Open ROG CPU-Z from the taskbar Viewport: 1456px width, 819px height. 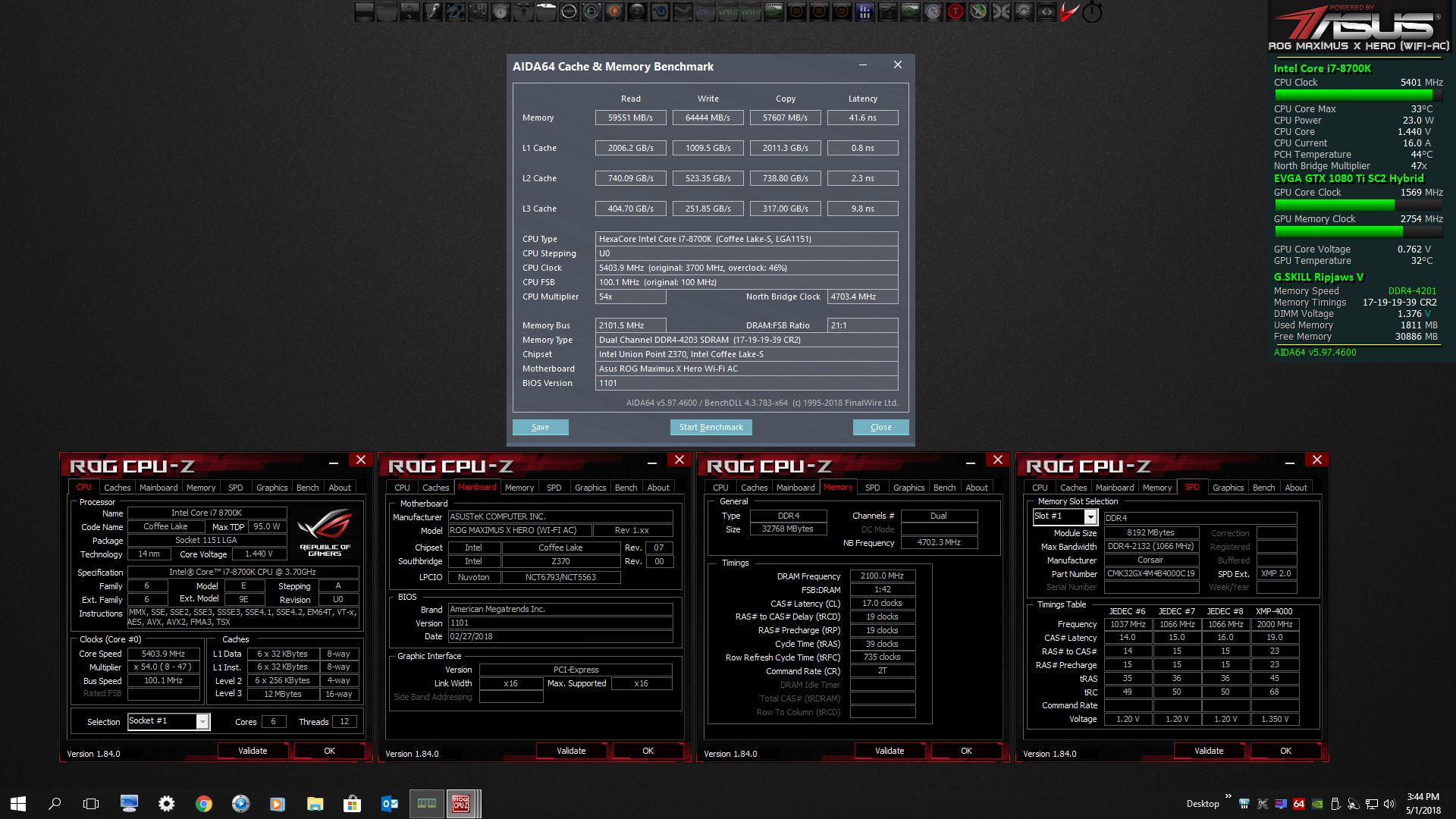pos(460,803)
